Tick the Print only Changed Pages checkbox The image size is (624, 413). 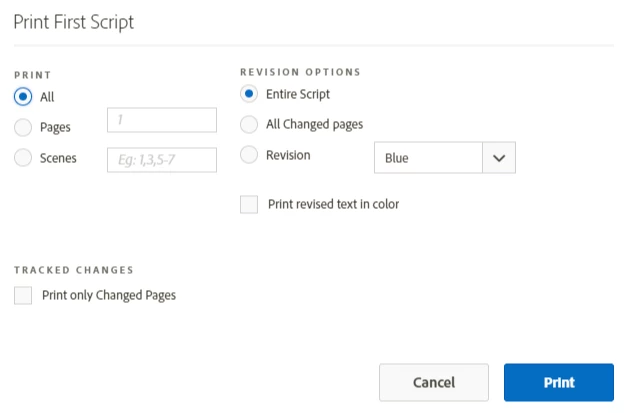[x=23, y=295]
